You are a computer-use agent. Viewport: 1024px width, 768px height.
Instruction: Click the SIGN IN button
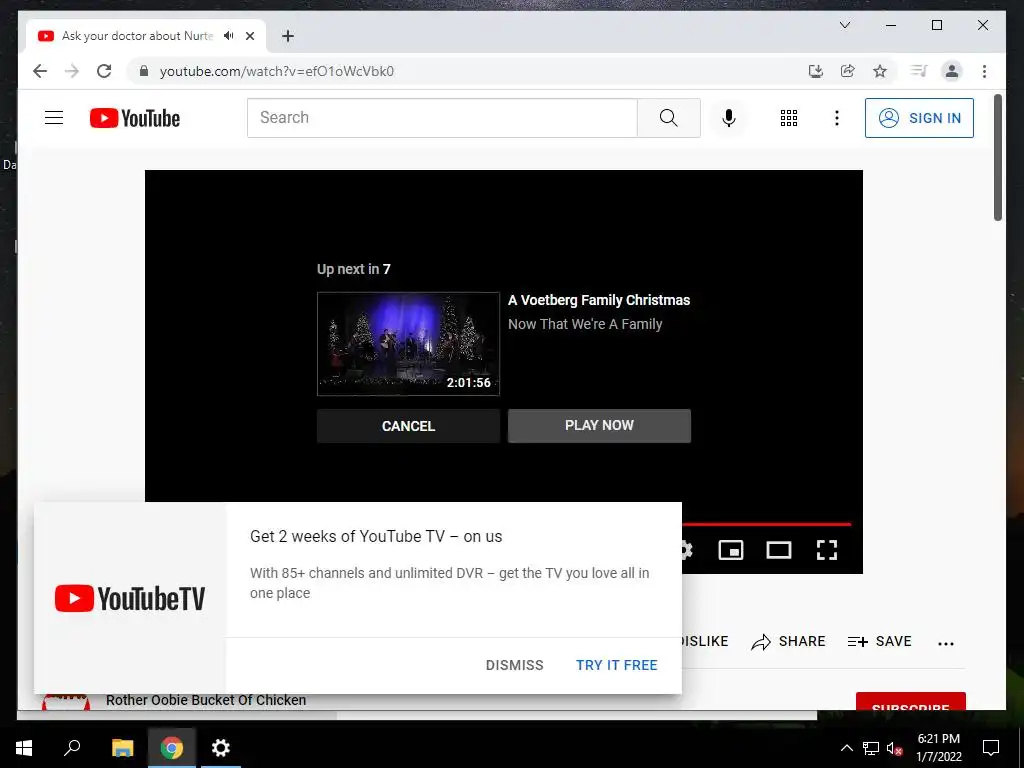pos(919,118)
